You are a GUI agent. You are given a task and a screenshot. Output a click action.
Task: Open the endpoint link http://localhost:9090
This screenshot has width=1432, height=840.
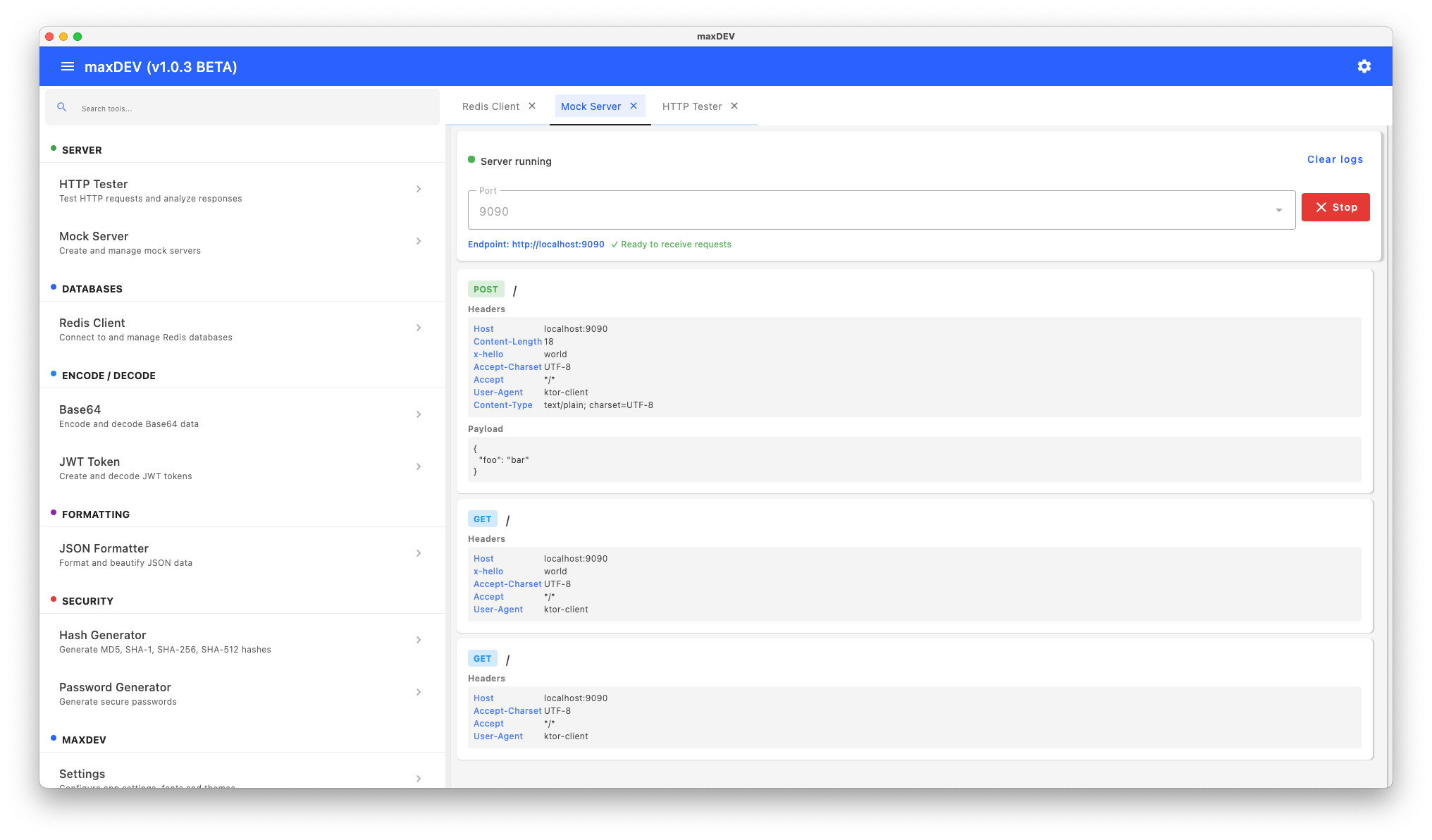pos(557,244)
